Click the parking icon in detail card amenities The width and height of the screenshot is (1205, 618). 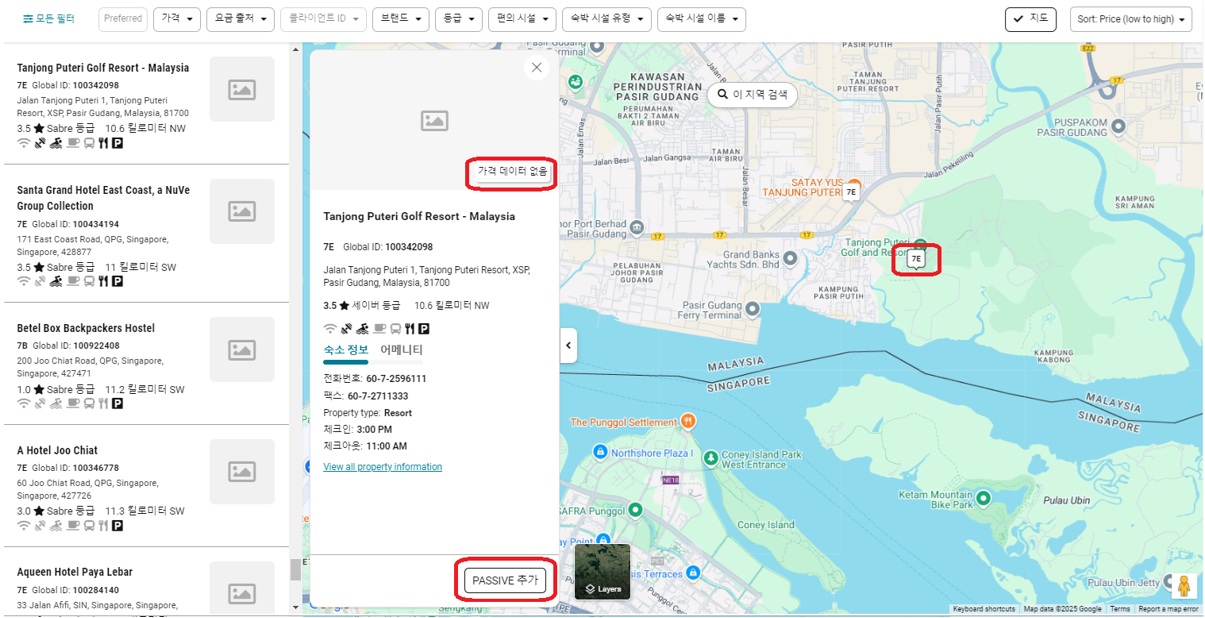[424, 328]
